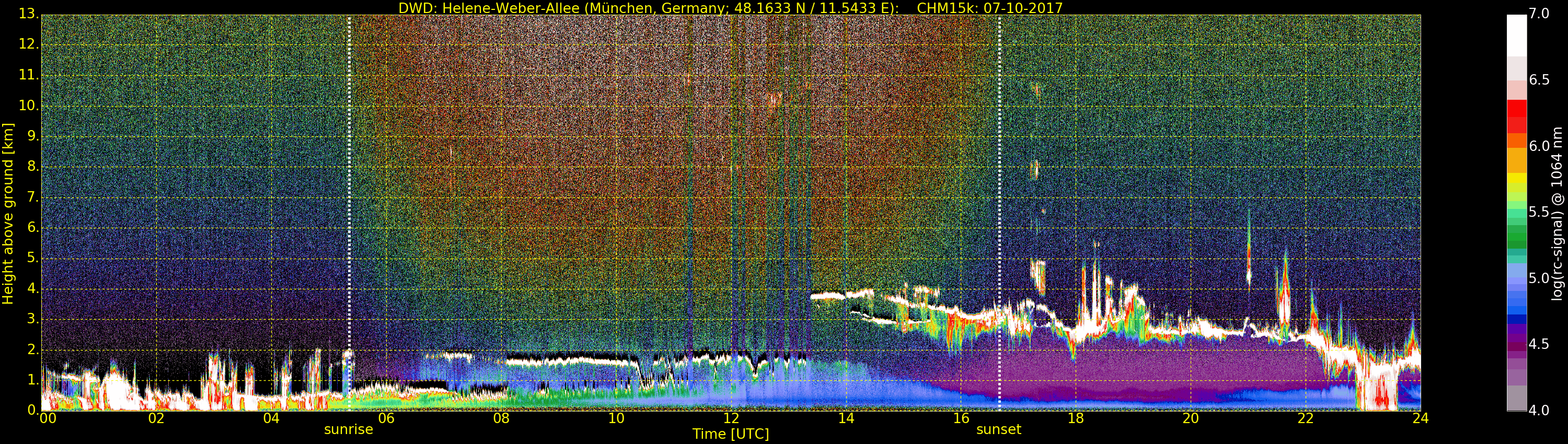Click the 00 hour tick on time axis
Image resolution: width=1568 pixels, height=444 pixels.
click(x=47, y=418)
